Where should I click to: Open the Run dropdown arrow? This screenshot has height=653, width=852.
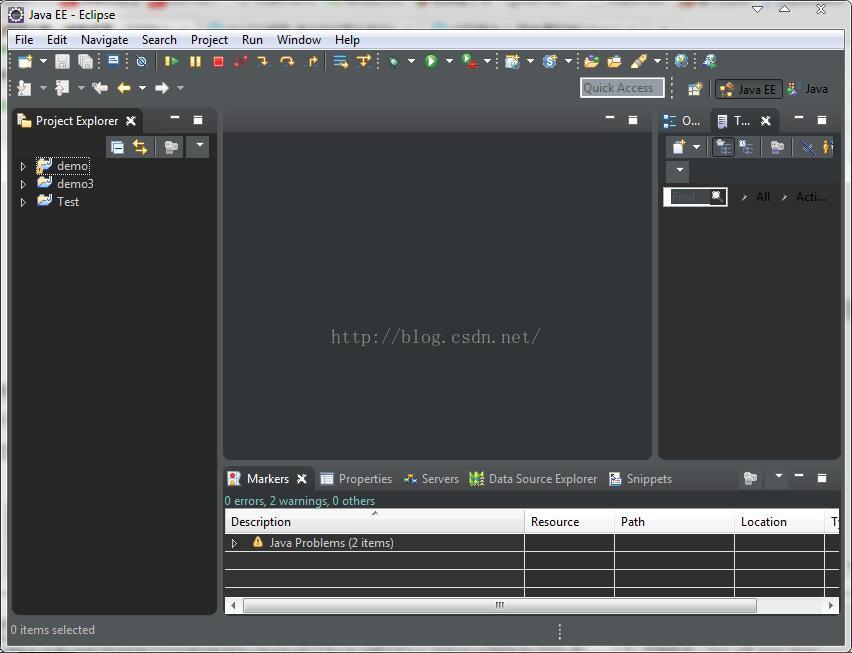click(449, 61)
